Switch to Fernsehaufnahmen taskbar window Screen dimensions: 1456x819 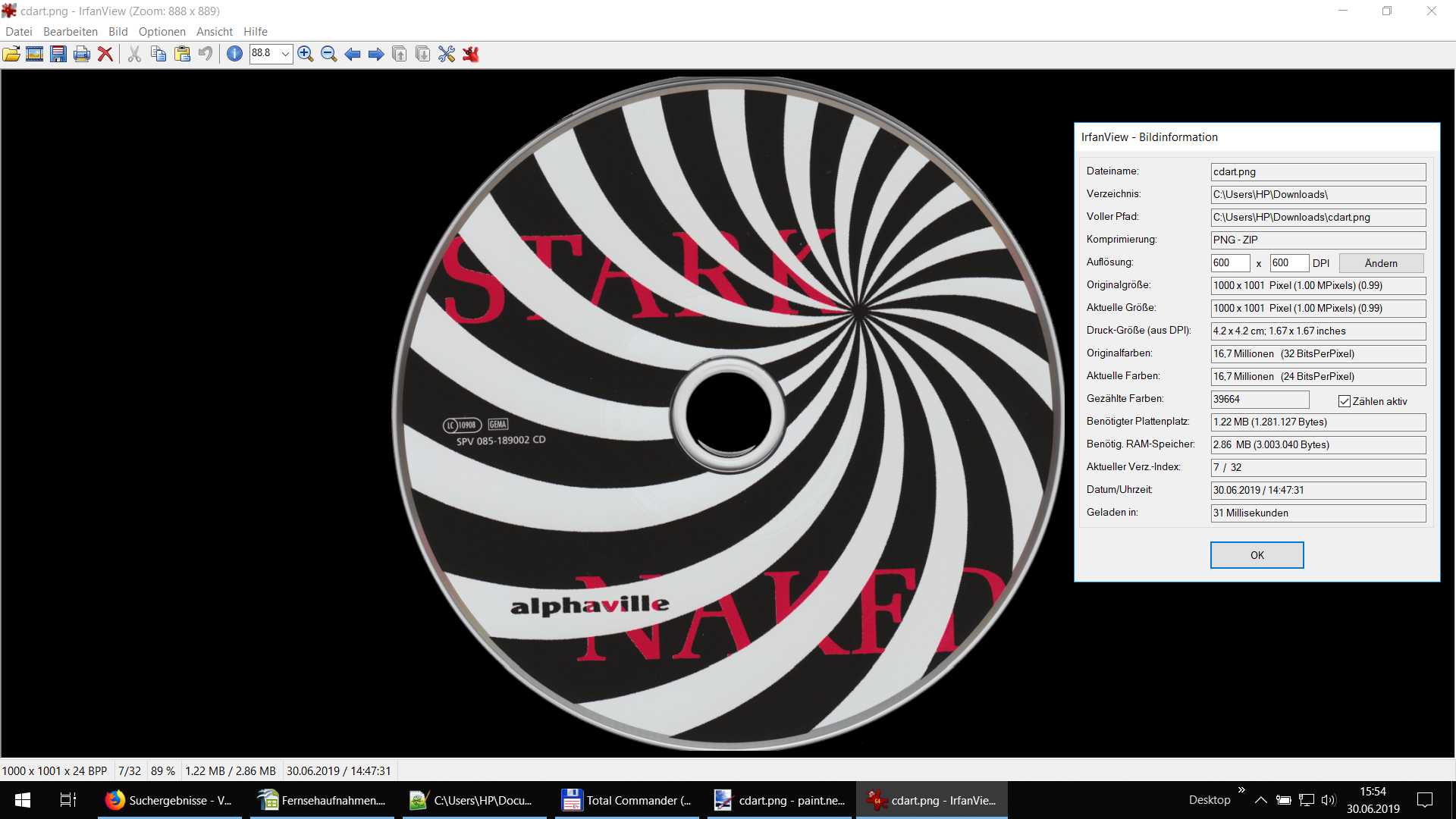click(322, 800)
